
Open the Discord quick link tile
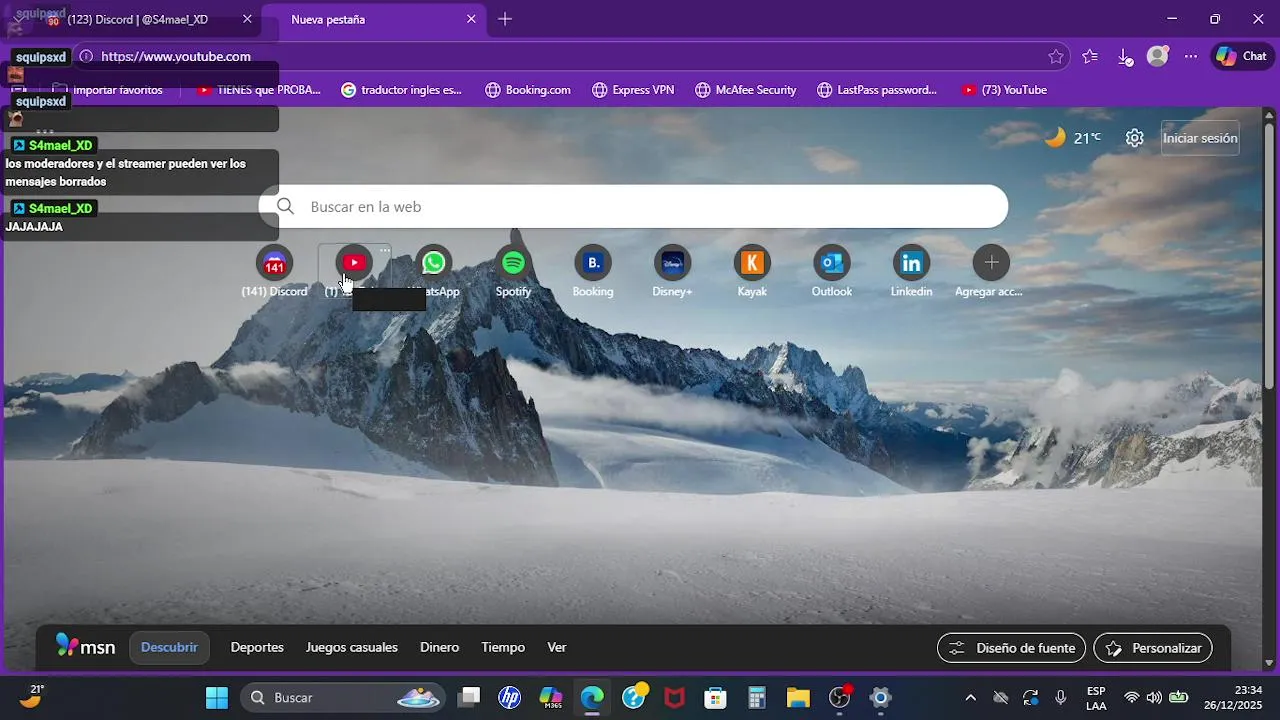[274, 272]
